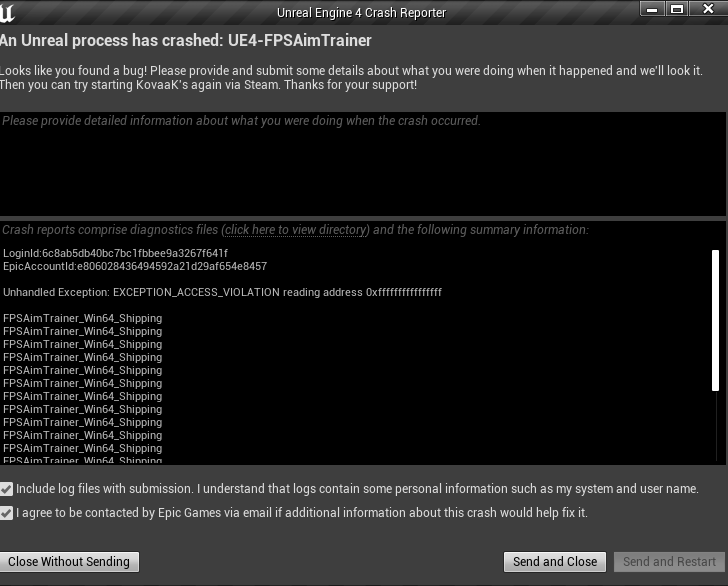Uncheck agree to be contacted by Epic Games
Screen dimensions: 728x586
(7, 513)
